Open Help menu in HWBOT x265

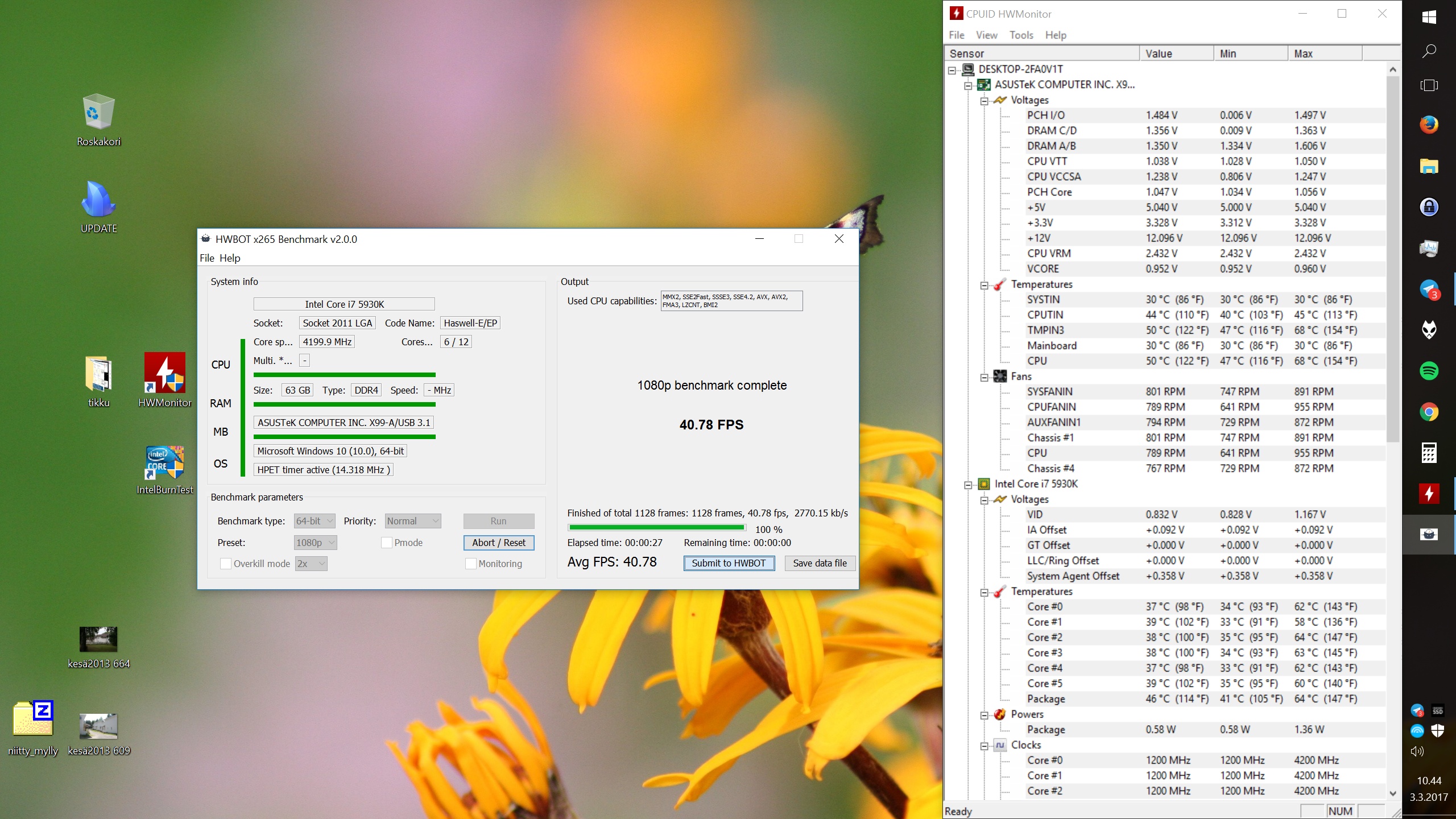coord(230,258)
